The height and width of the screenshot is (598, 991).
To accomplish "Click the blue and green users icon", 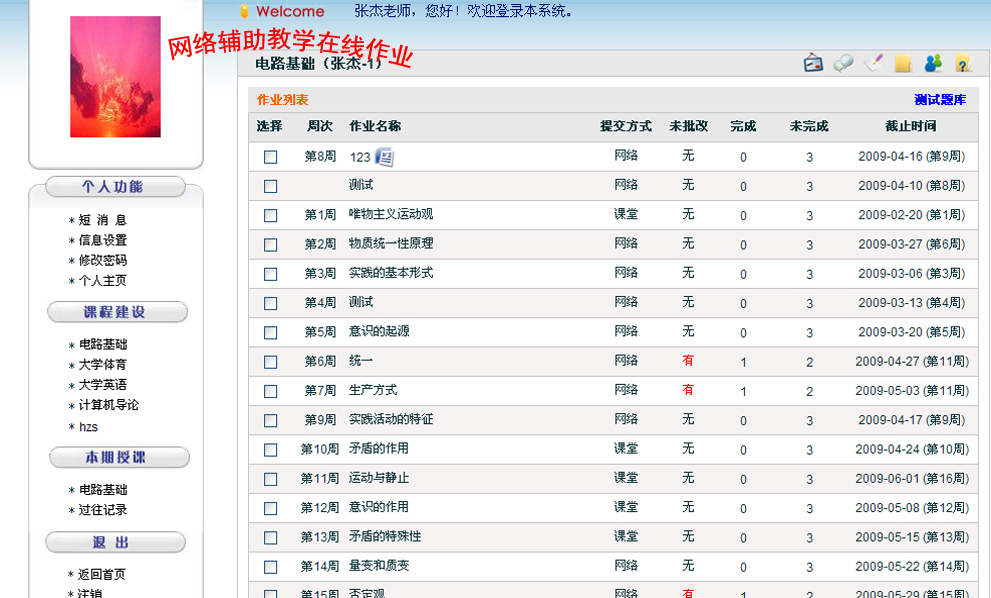I will [933, 64].
